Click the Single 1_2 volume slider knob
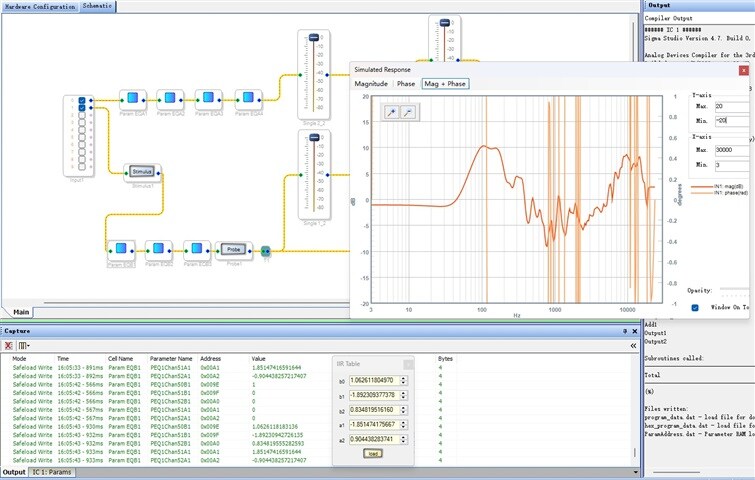 (x=314, y=137)
